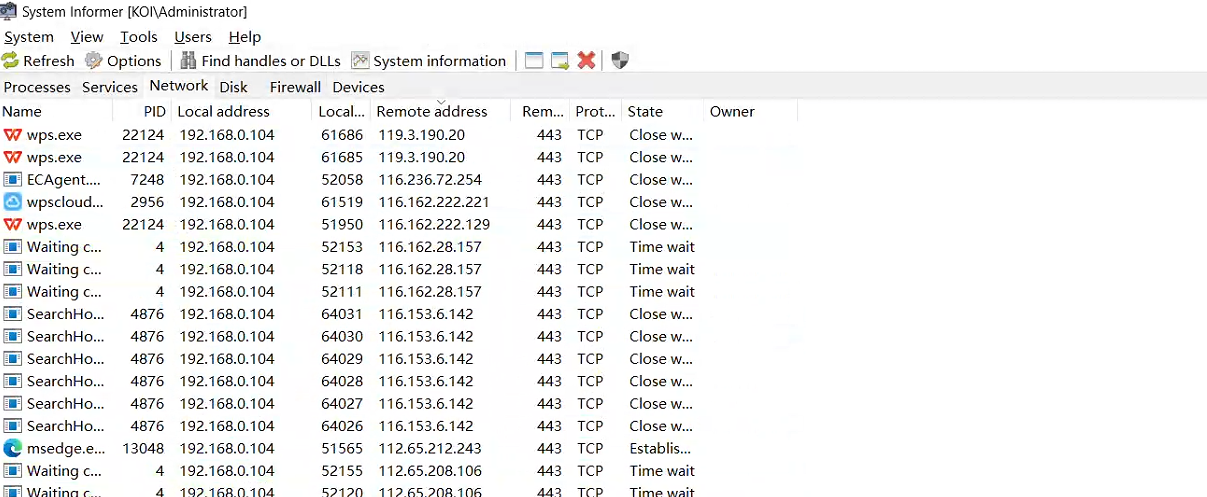Click remote address 116.162.222.129
This screenshot has height=497, width=1207.
coord(434,224)
